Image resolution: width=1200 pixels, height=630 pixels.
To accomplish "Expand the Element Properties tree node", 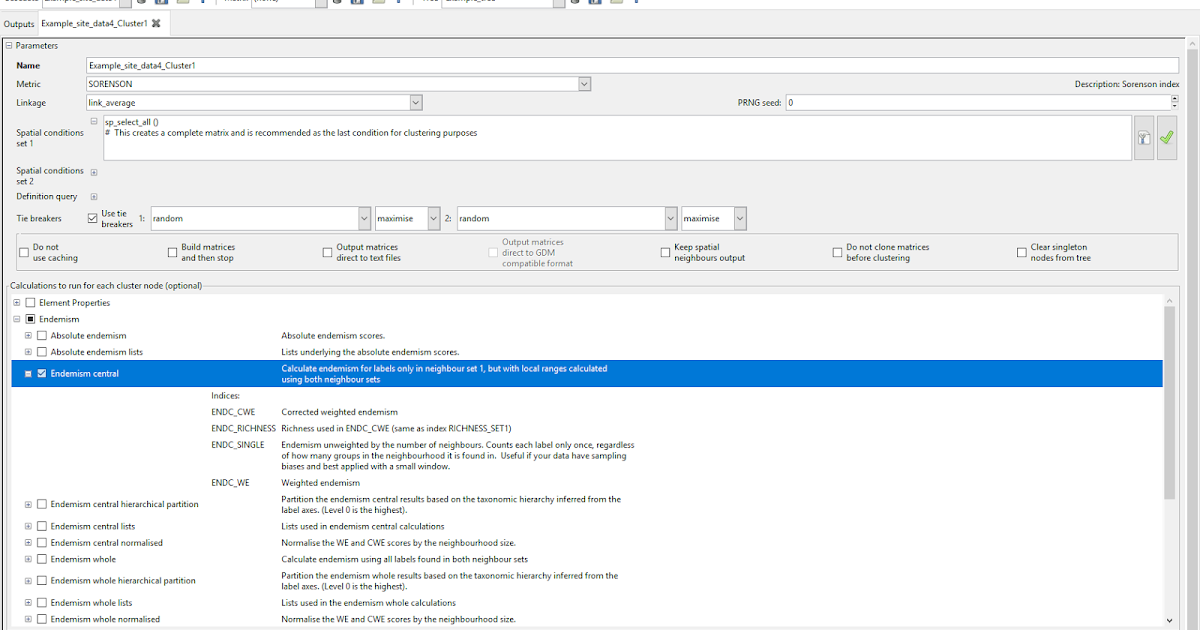I will (16, 302).
